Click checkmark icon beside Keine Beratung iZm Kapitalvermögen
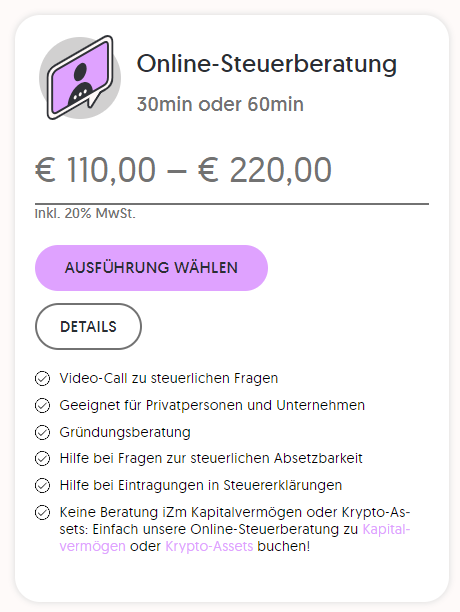The height and width of the screenshot is (612, 460). coord(43,512)
